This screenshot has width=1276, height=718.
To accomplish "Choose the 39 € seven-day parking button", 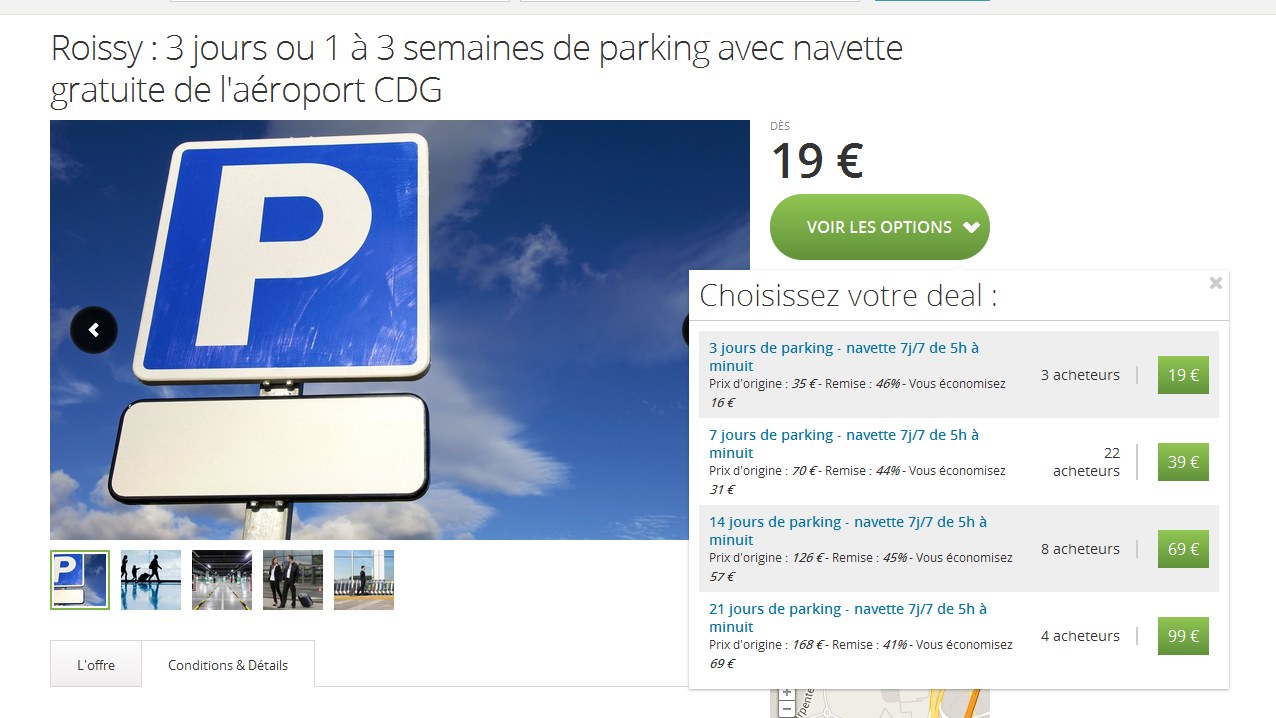I will (x=1183, y=462).
